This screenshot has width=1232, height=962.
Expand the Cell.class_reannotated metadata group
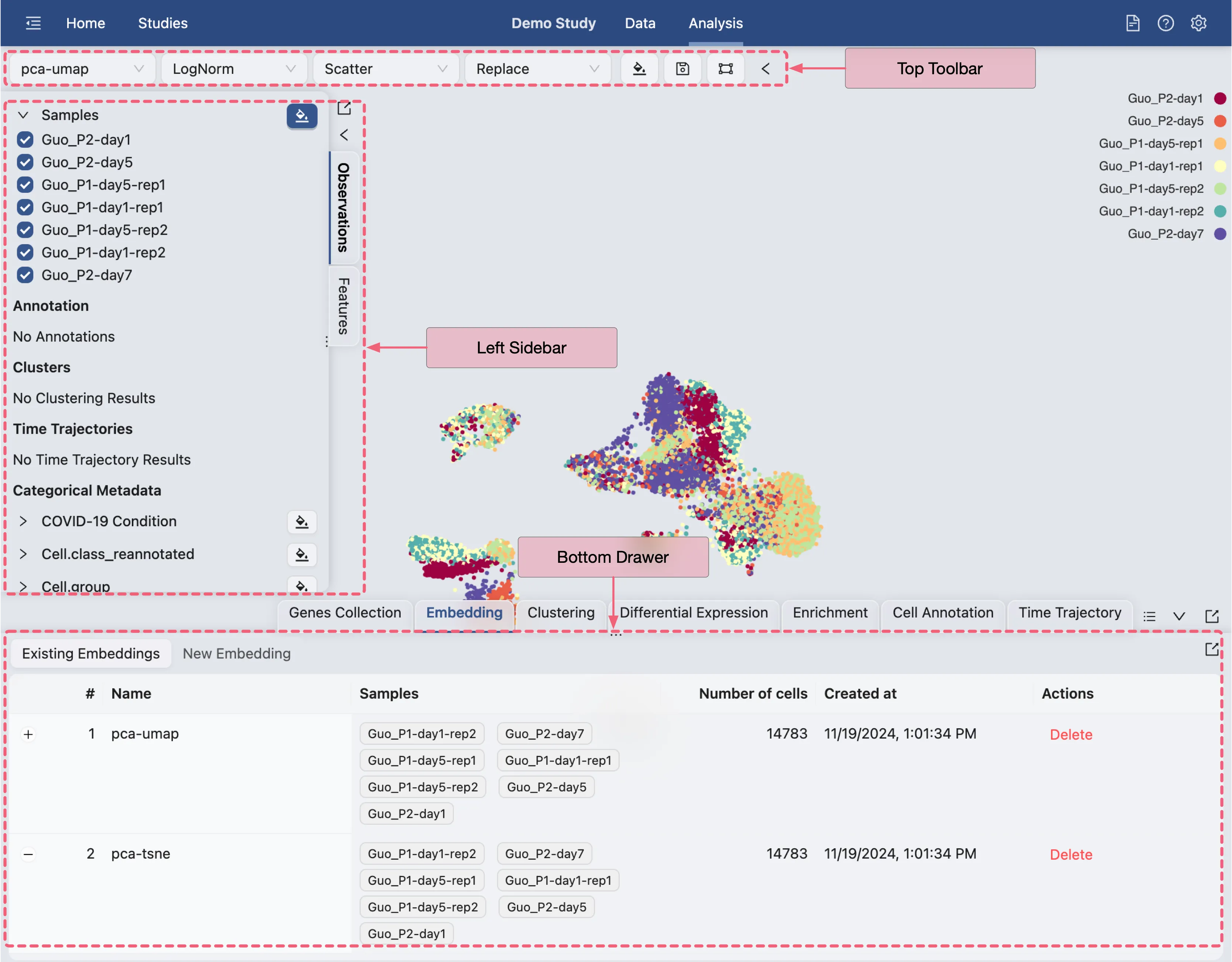[23, 554]
